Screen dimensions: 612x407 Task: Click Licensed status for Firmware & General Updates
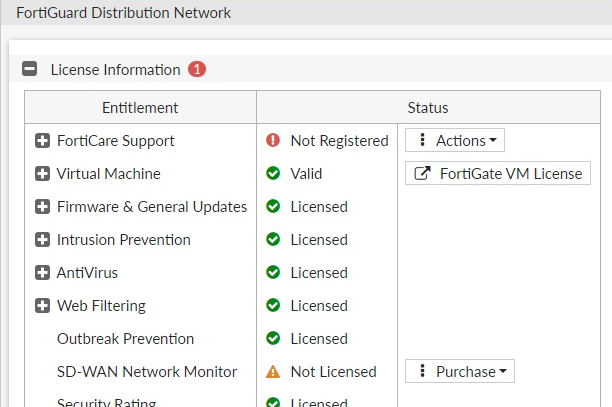tap(319, 207)
